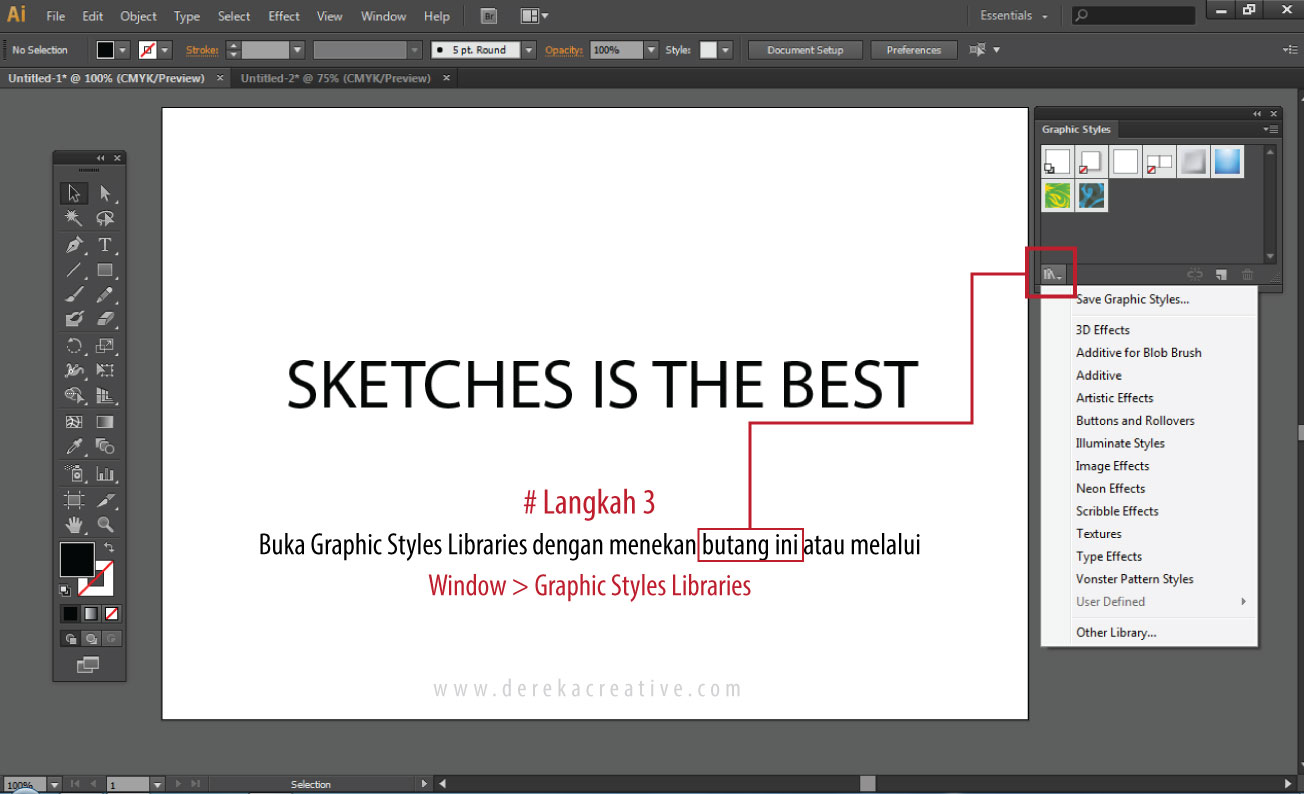
Task: Open the Opacity dropdown arrow
Action: click(x=652, y=50)
